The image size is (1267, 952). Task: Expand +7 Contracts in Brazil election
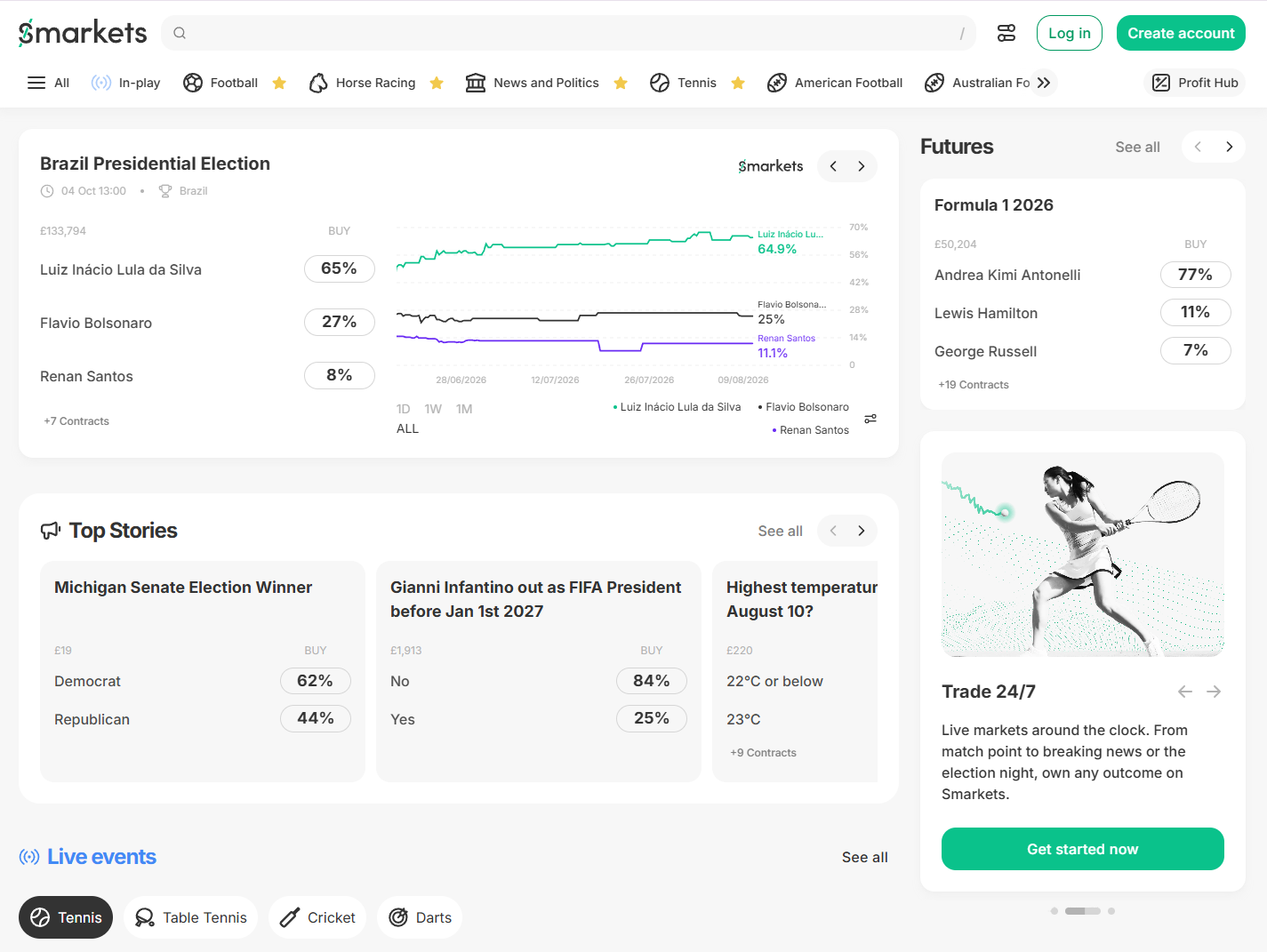click(x=76, y=421)
